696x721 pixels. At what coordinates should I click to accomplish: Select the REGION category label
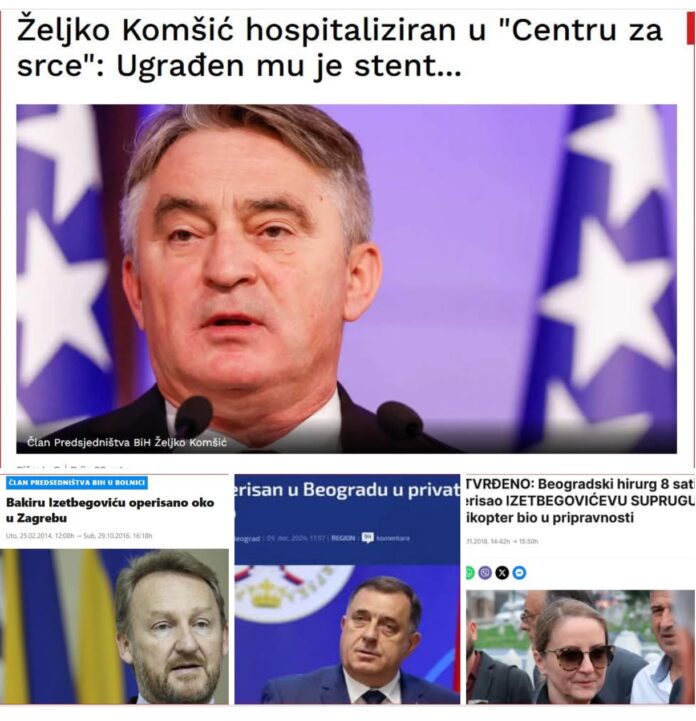(x=343, y=538)
